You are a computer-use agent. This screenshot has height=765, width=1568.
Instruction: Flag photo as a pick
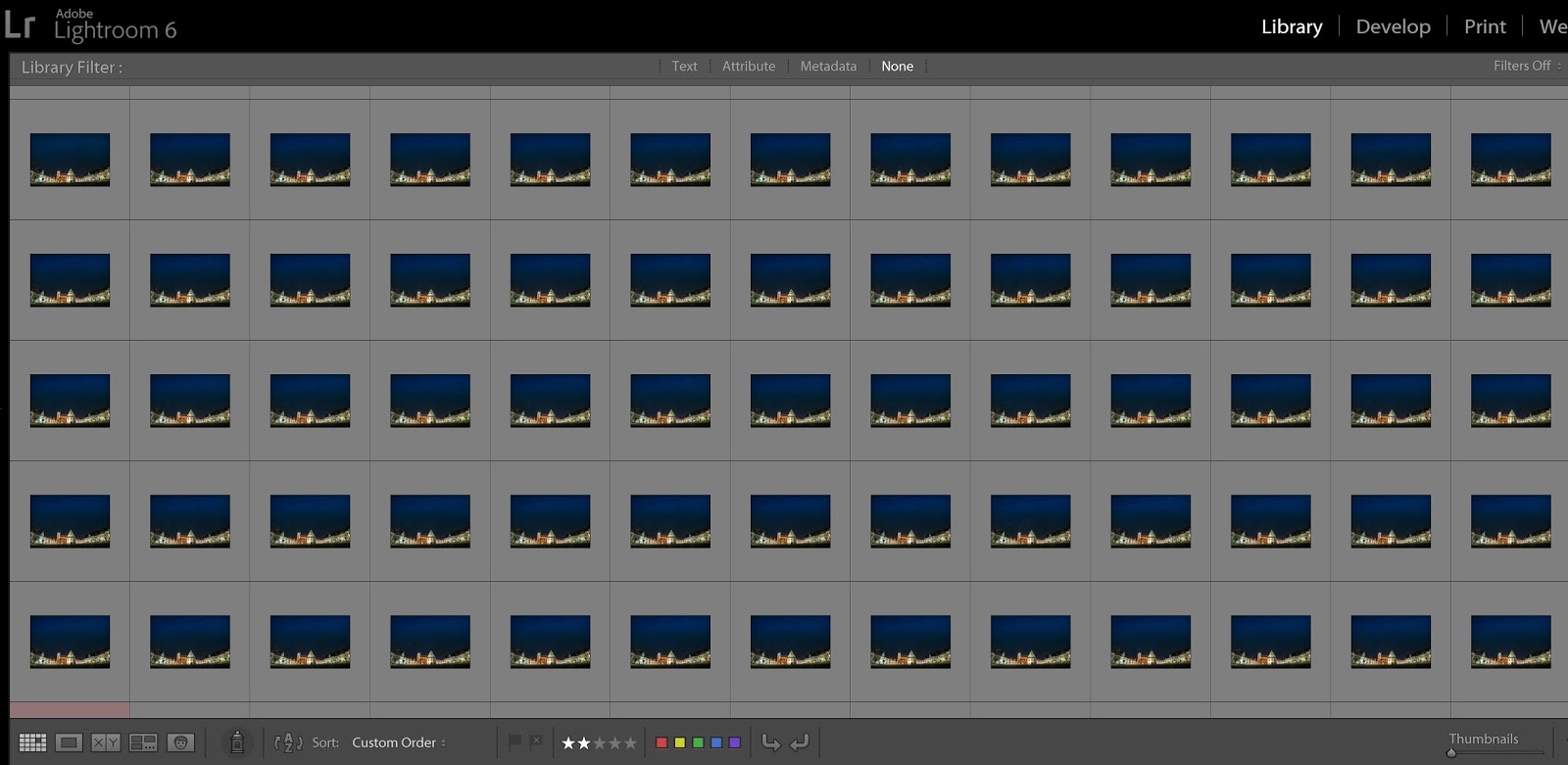coord(514,742)
